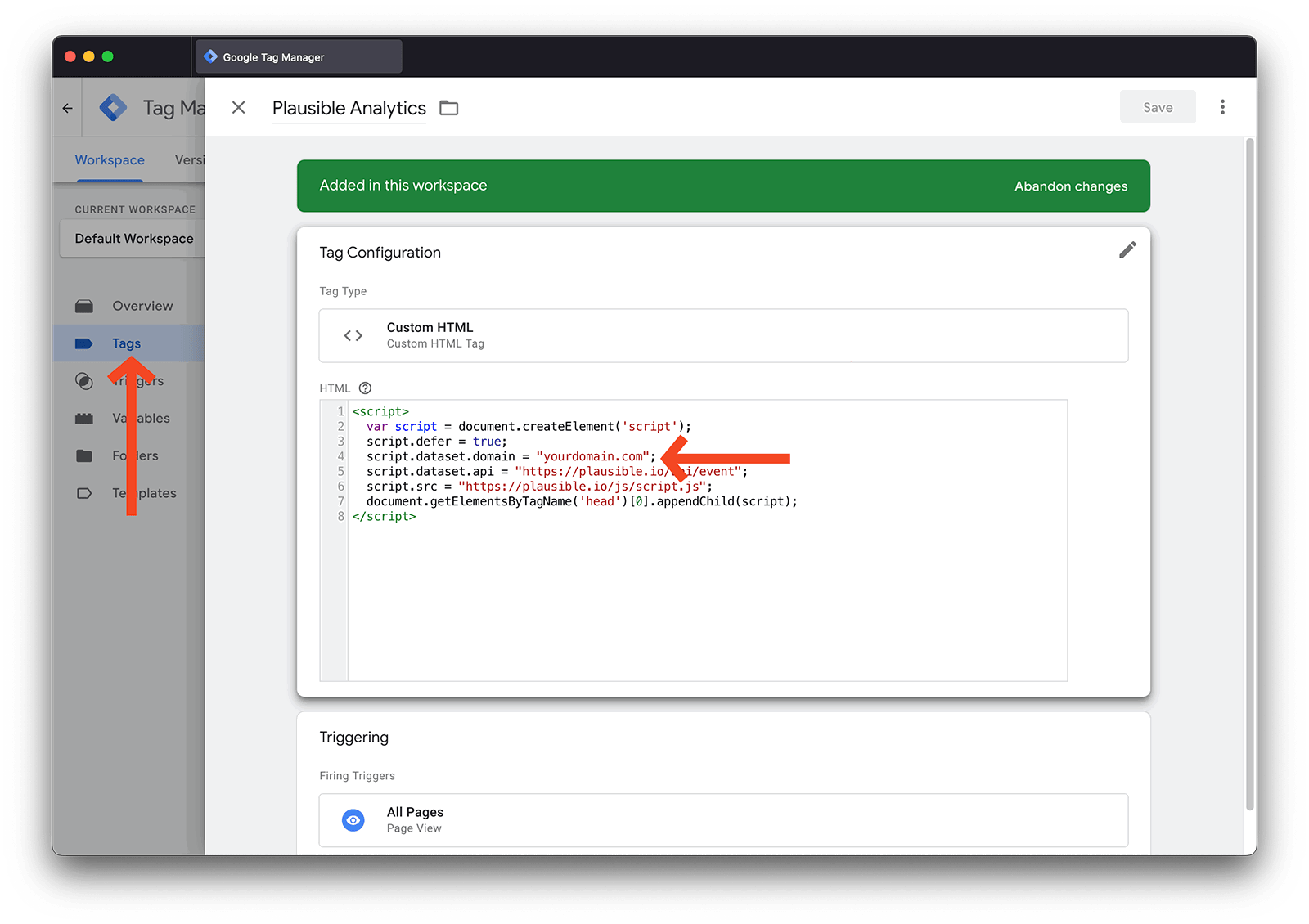Click the pencil edit icon in Tag Configuration
Screen dimensions: 1309x924
tap(1127, 250)
